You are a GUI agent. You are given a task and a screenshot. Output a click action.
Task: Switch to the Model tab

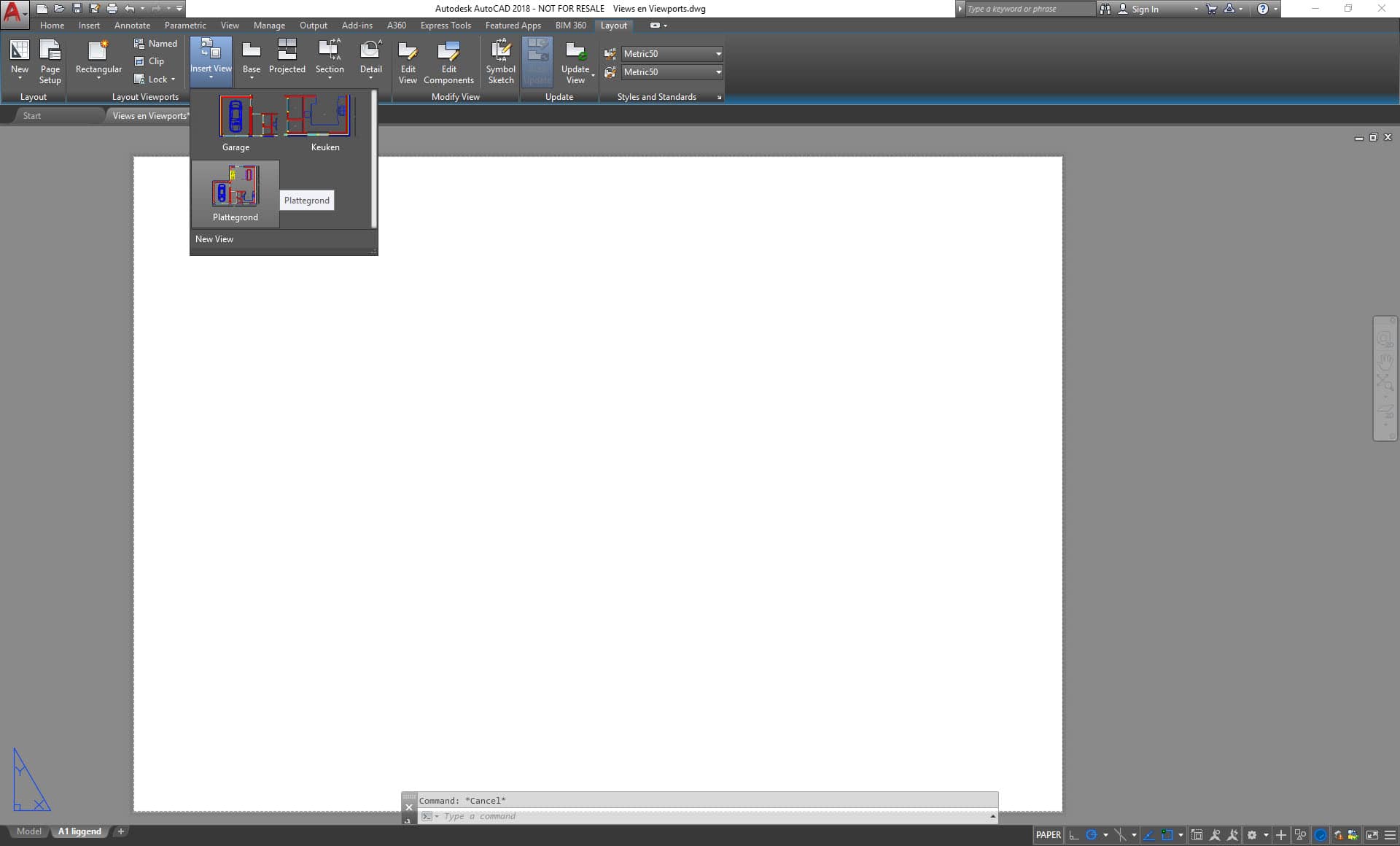tap(29, 831)
